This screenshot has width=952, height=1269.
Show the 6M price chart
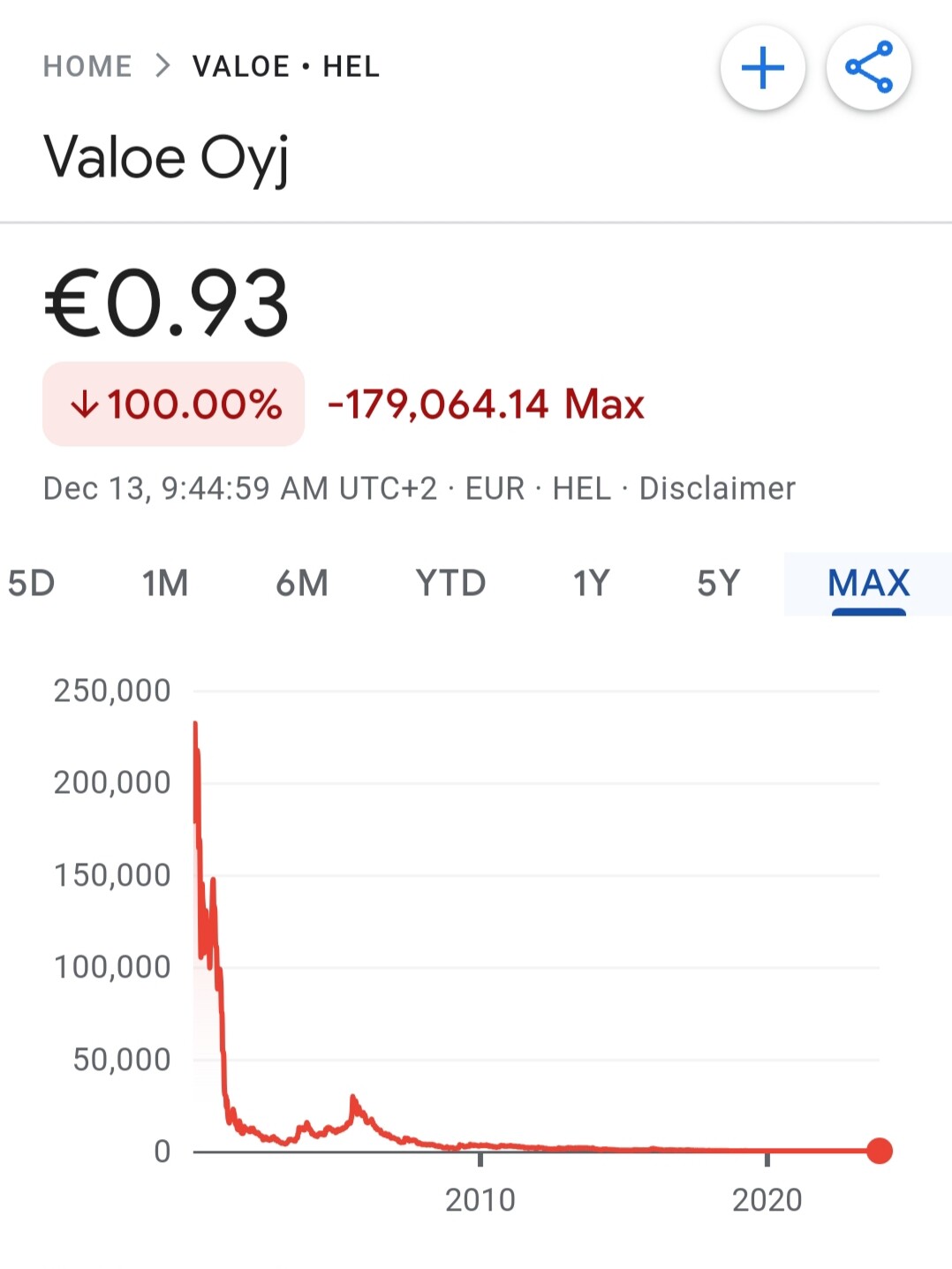click(x=302, y=583)
